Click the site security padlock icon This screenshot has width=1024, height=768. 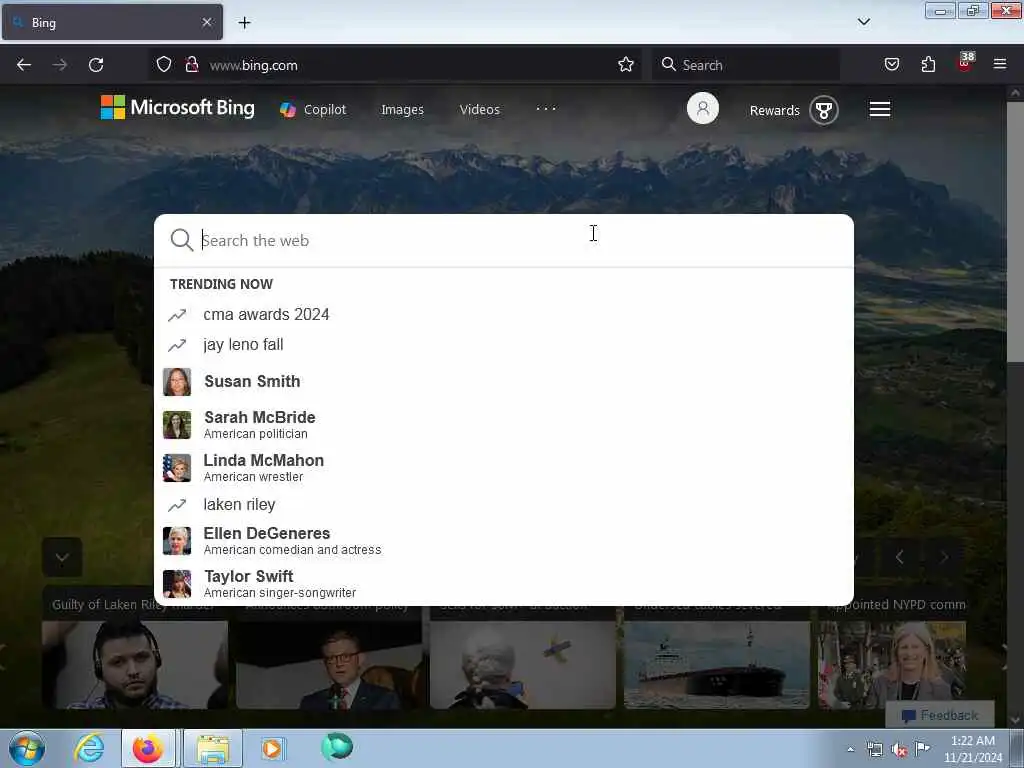click(191, 65)
